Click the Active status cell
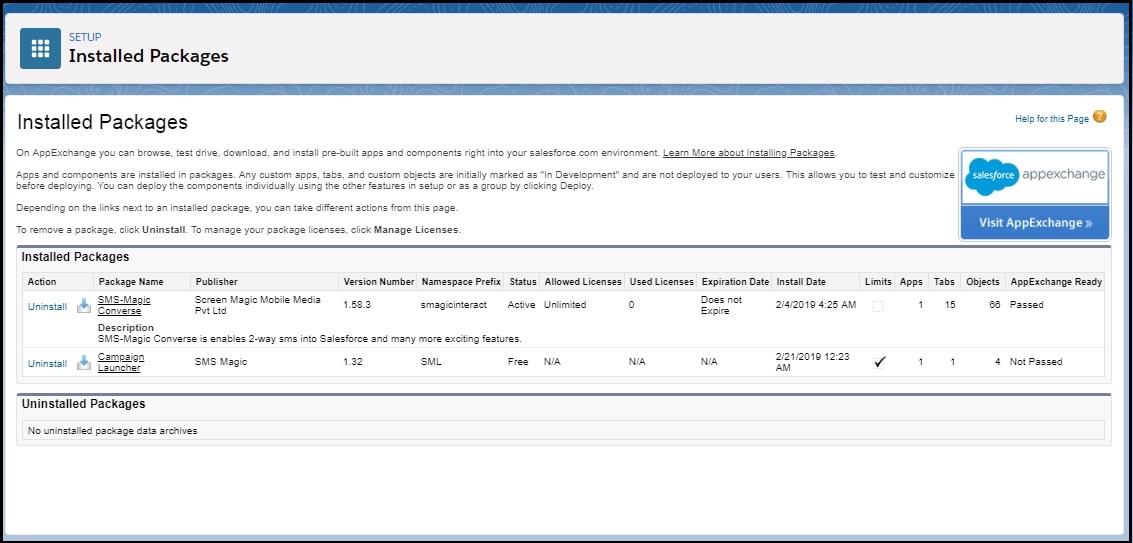Image resolution: width=1133 pixels, height=543 pixels. 522,305
